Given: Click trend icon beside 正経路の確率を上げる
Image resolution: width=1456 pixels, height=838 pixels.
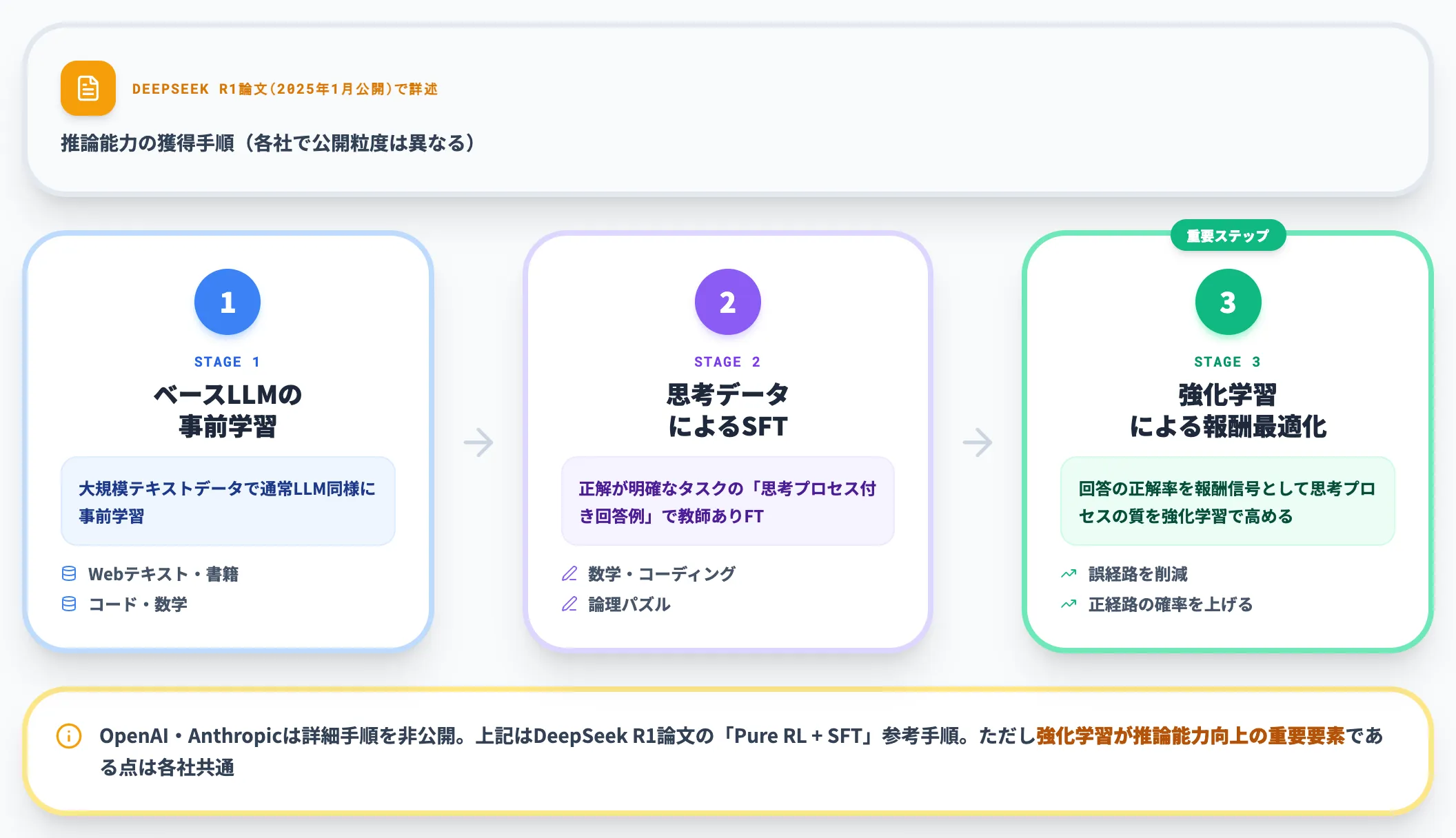Looking at the screenshot, I should 1069,604.
